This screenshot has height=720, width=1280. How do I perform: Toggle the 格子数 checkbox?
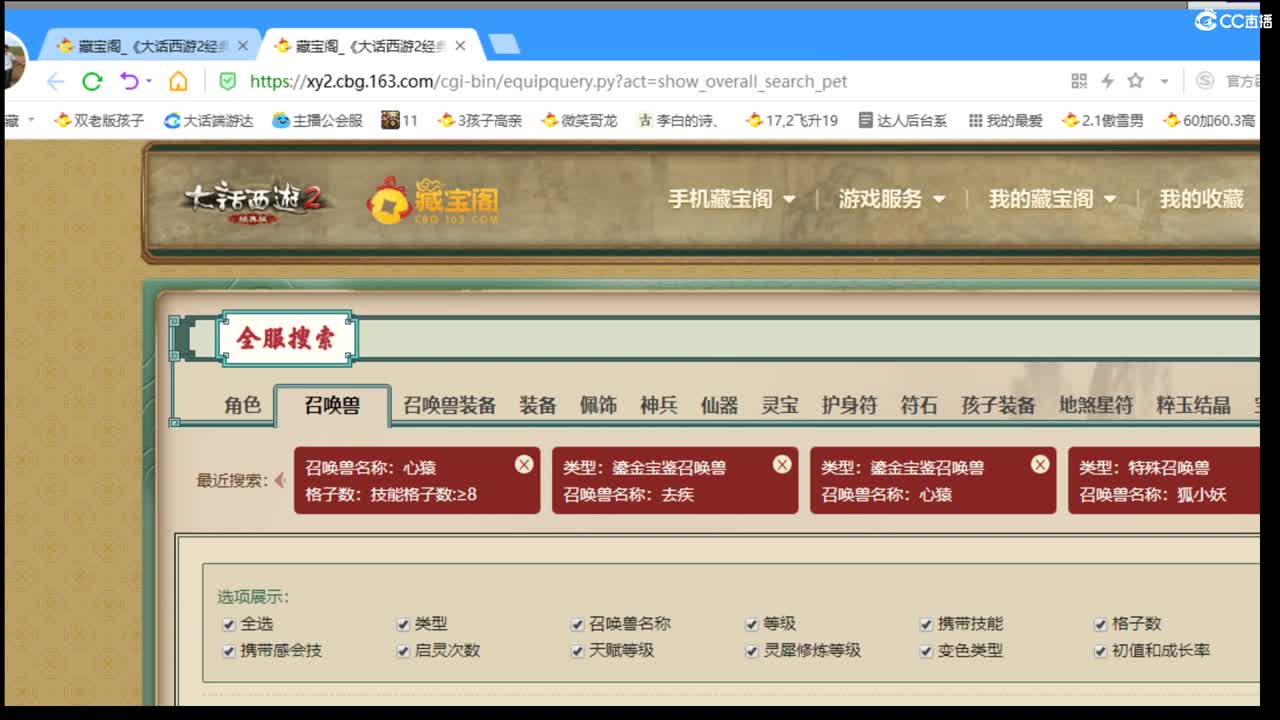[x=1101, y=624]
